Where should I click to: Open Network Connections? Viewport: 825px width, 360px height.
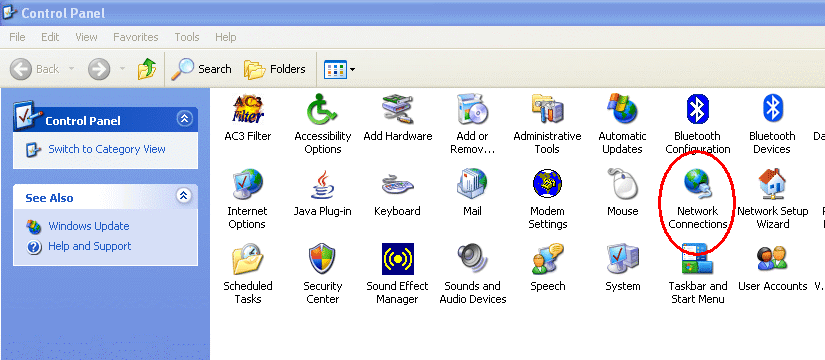coord(698,199)
